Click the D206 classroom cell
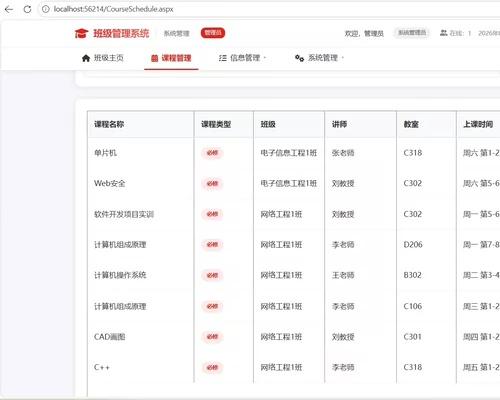Image resolution: width=500 pixels, height=400 pixels. click(x=413, y=245)
